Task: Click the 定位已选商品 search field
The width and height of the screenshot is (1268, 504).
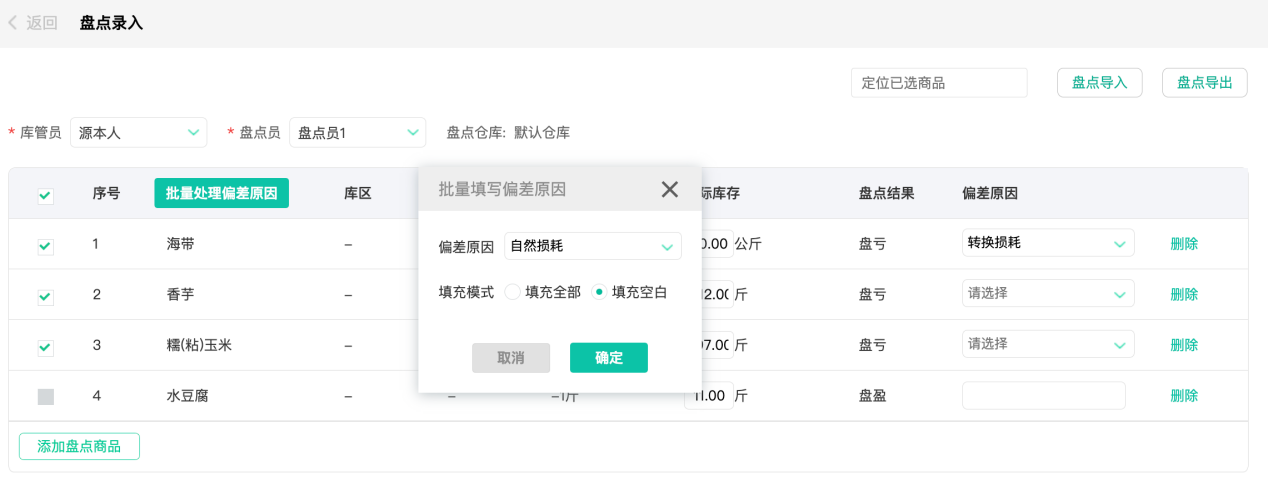Action: [938, 83]
